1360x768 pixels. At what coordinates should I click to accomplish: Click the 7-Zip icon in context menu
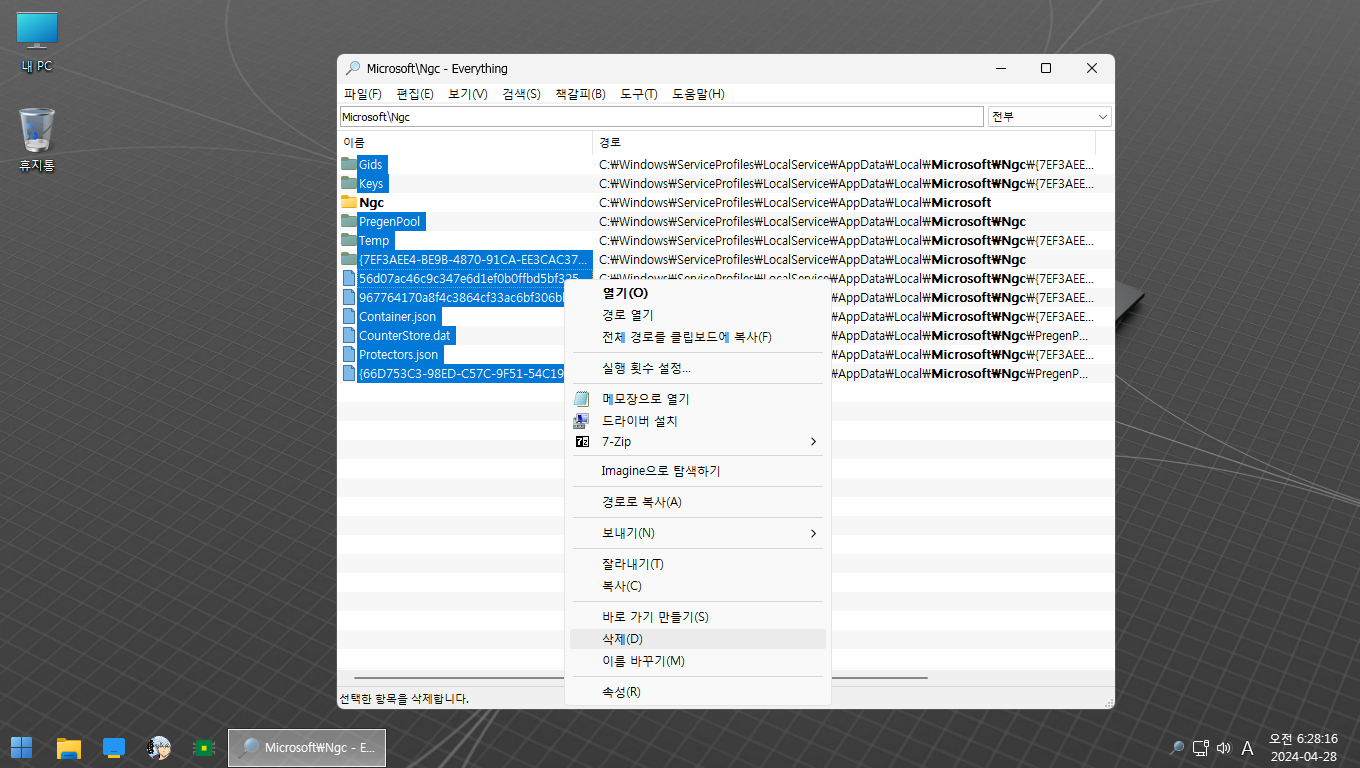pyautogui.click(x=582, y=442)
